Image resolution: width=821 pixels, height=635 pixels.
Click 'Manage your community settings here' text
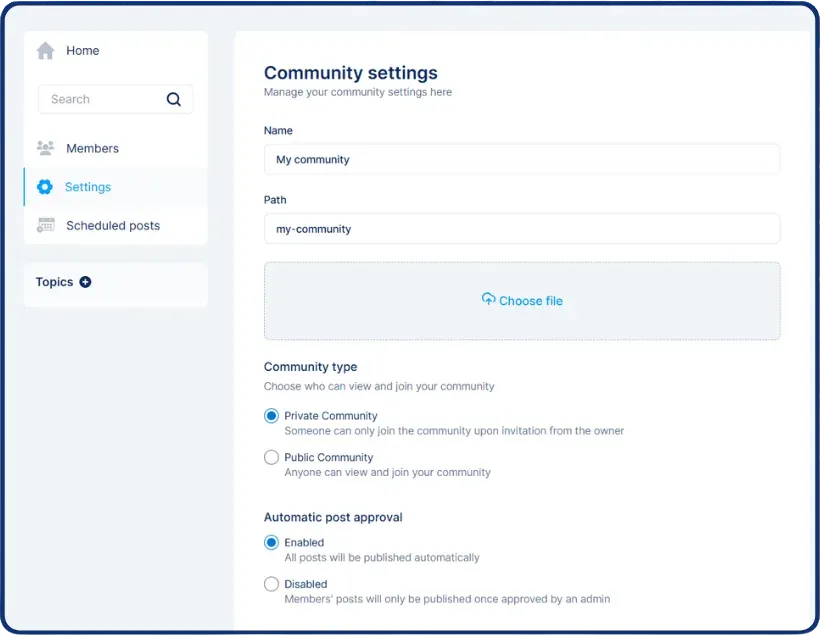tap(358, 92)
